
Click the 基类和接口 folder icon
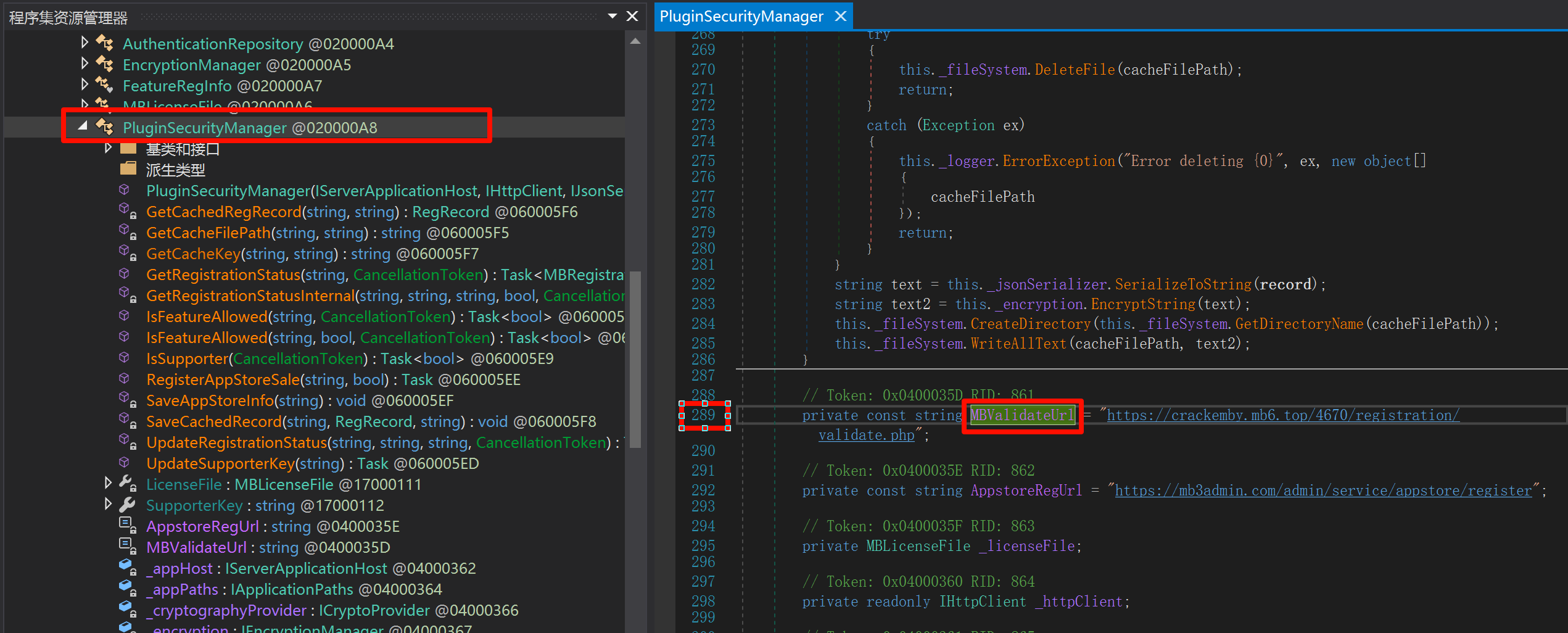(128, 149)
